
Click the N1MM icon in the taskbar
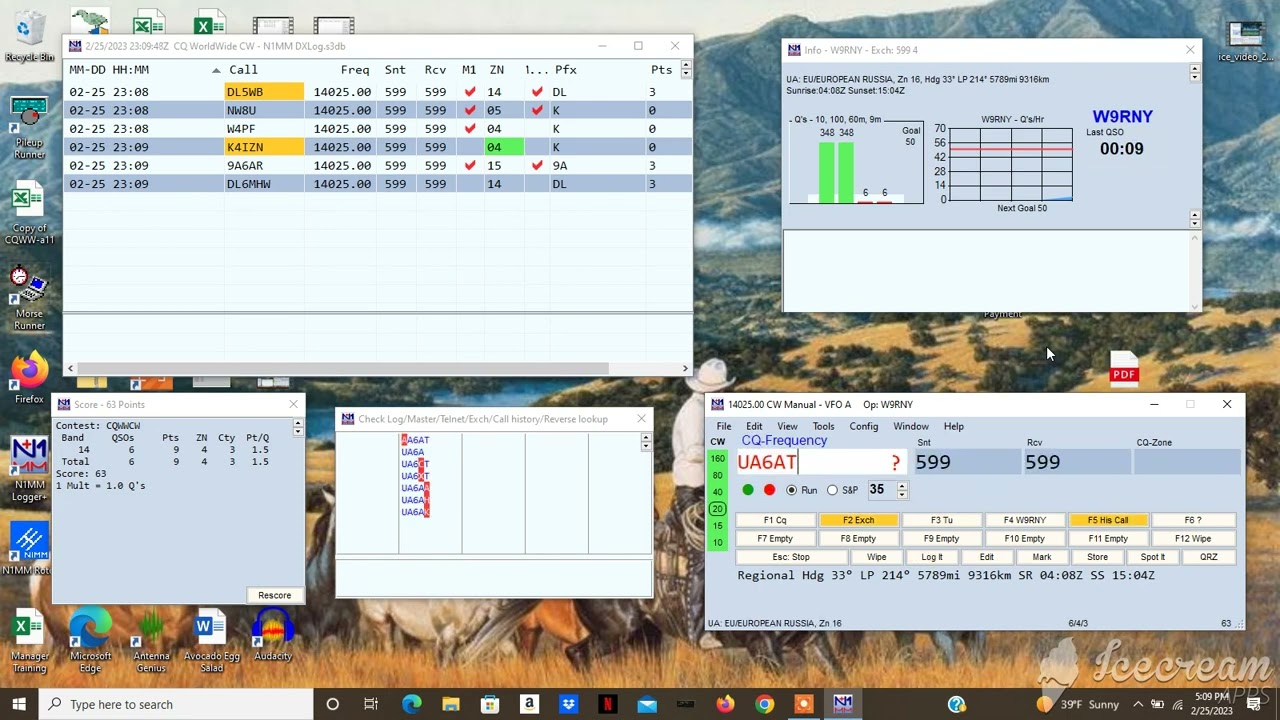[842, 704]
